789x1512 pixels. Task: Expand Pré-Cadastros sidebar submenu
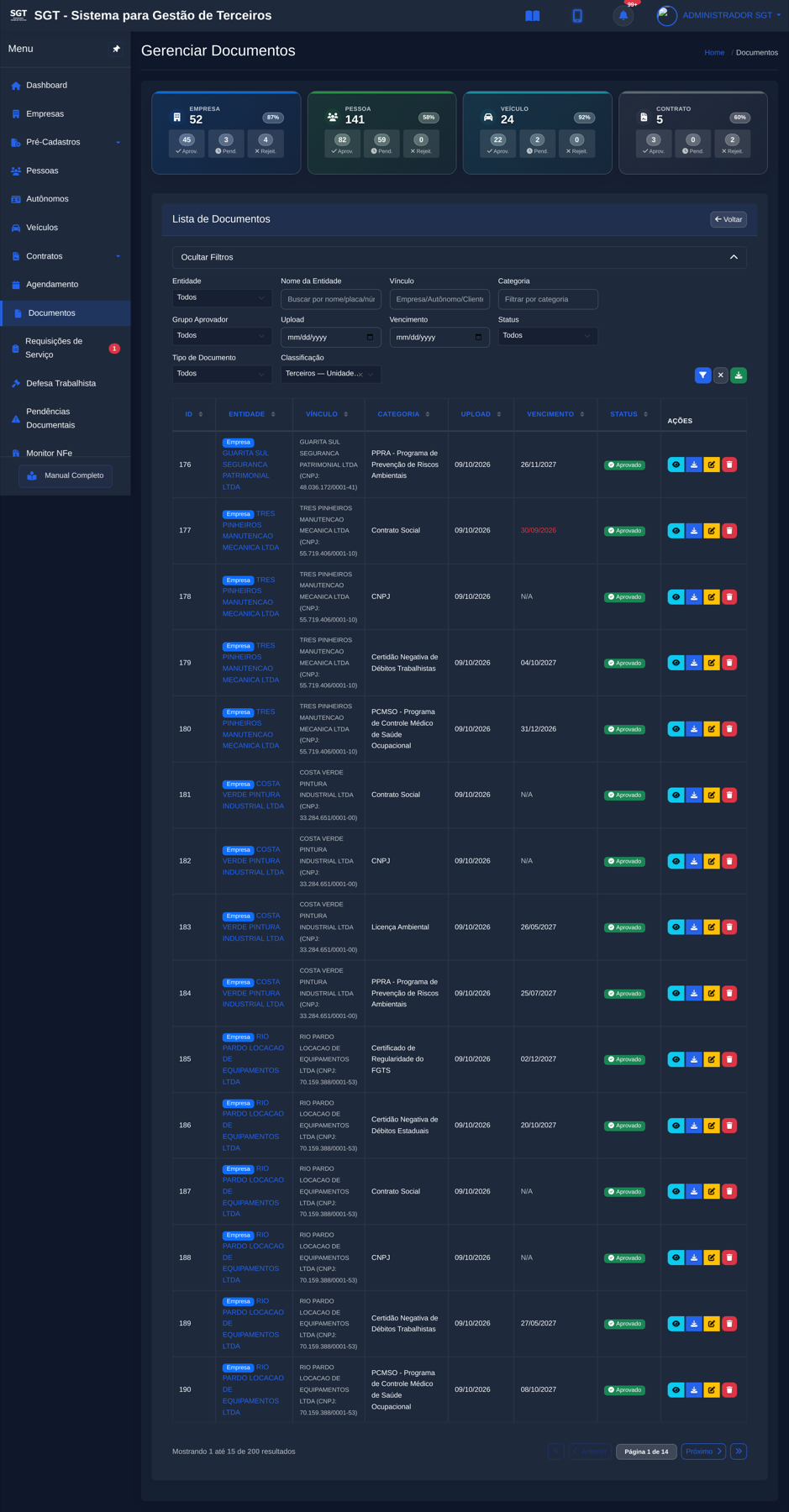coord(66,143)
